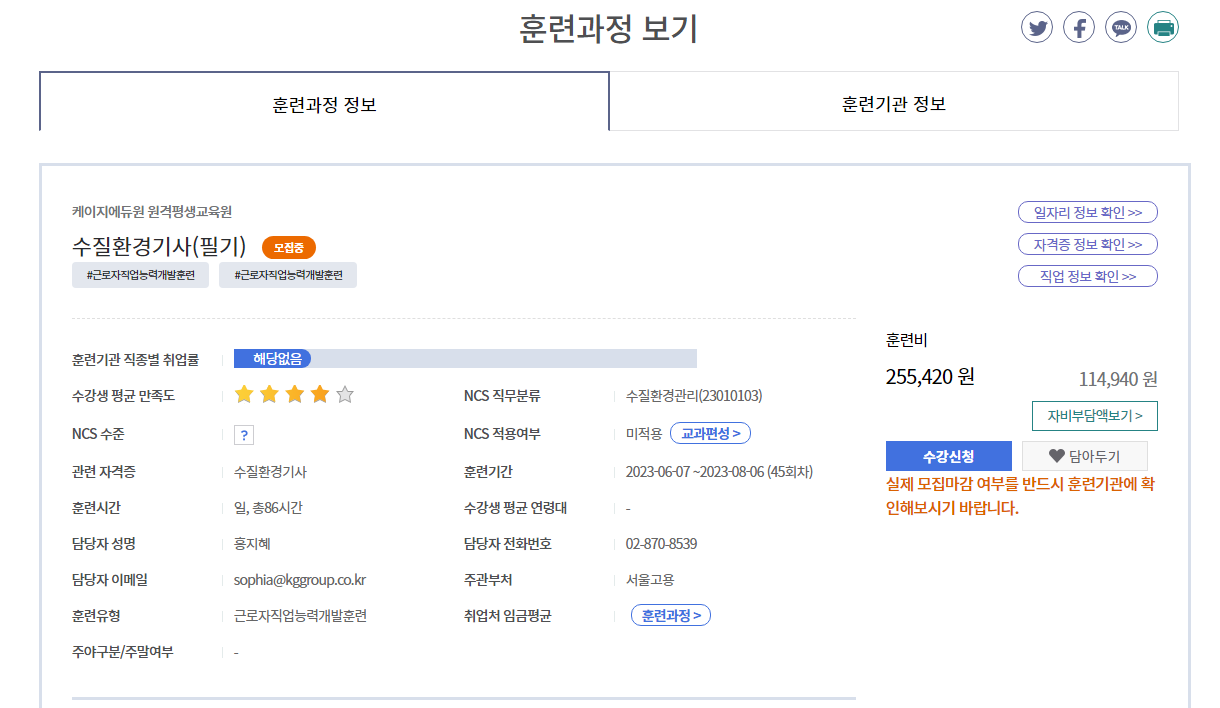1220x708 pixels.
Task: Expand 자비부담액보기 under the training fee
Action: (x=1095, y=415)
